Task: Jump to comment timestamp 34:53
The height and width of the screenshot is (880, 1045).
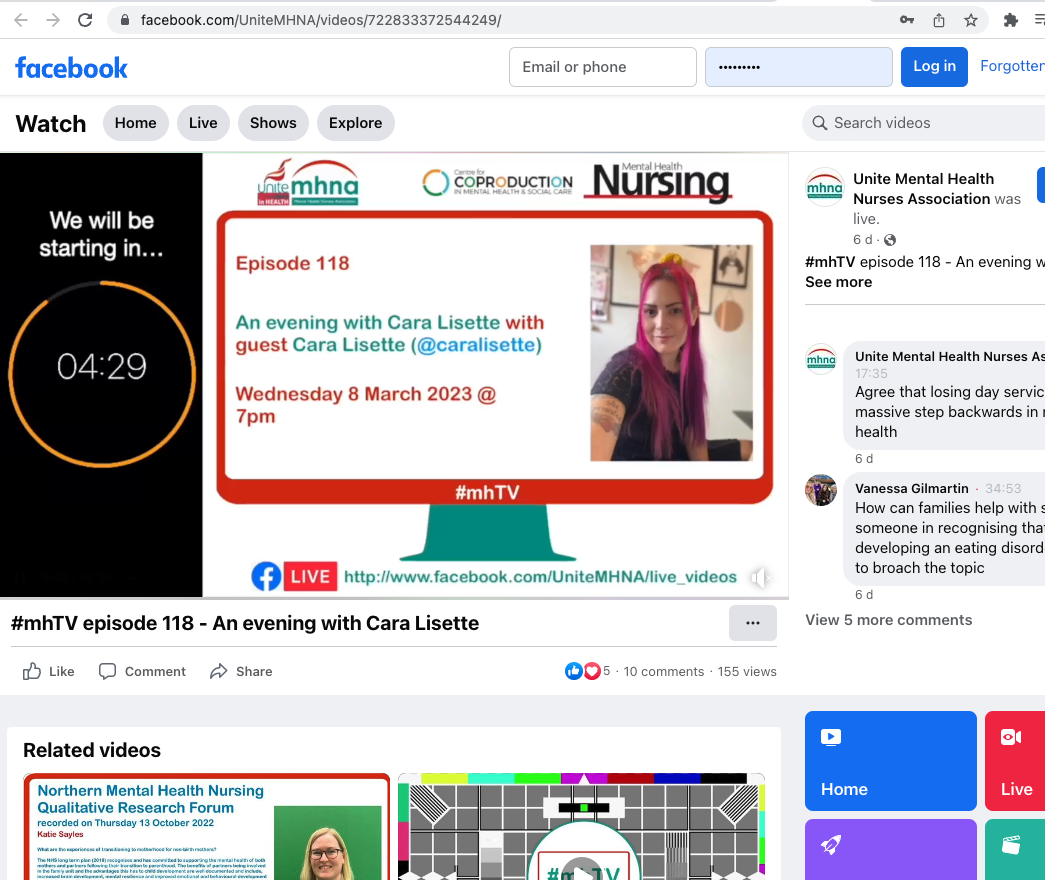Action: click(x=1003, y=489)
